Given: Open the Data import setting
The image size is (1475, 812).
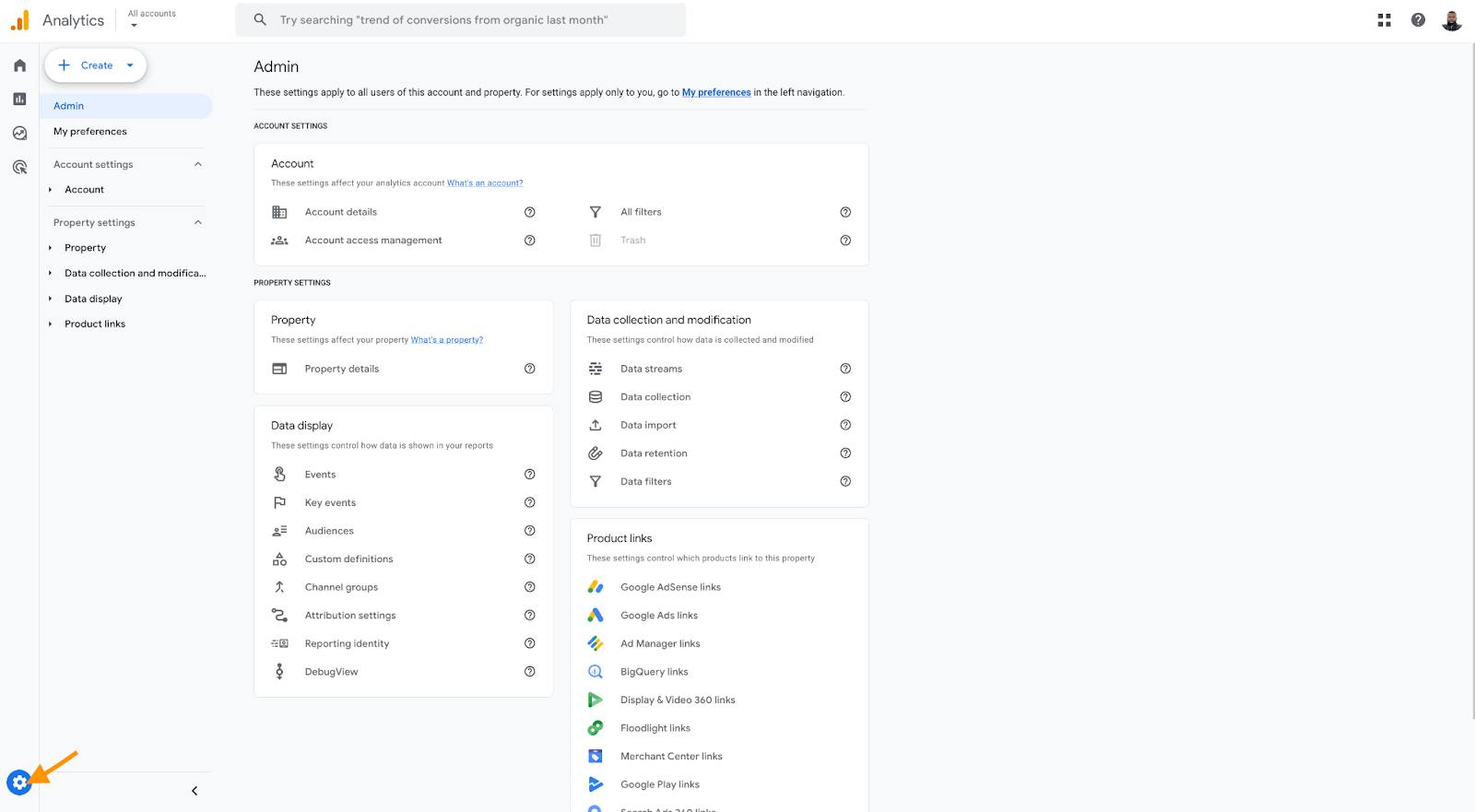Looking at the screenshot, I should (x=648, y=425).
